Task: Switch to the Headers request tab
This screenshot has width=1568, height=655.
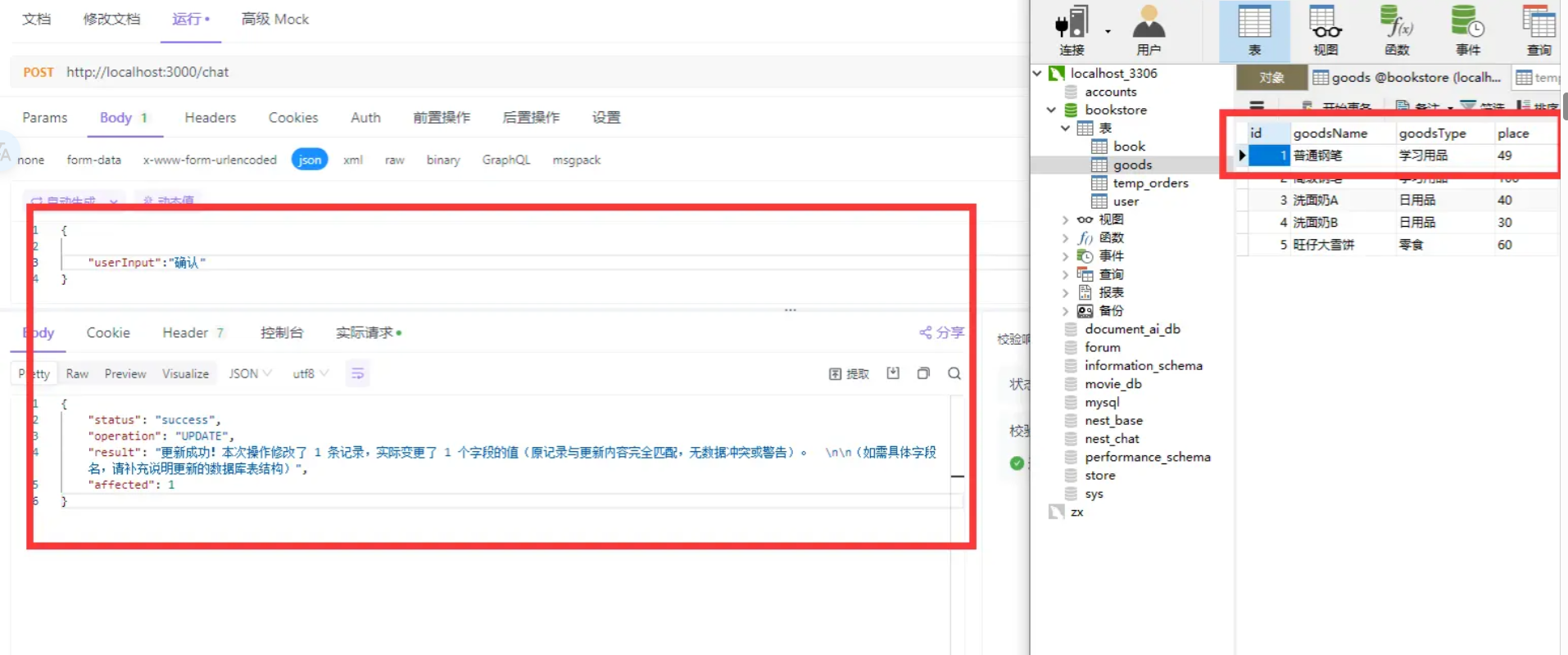Action: (210, 117)
